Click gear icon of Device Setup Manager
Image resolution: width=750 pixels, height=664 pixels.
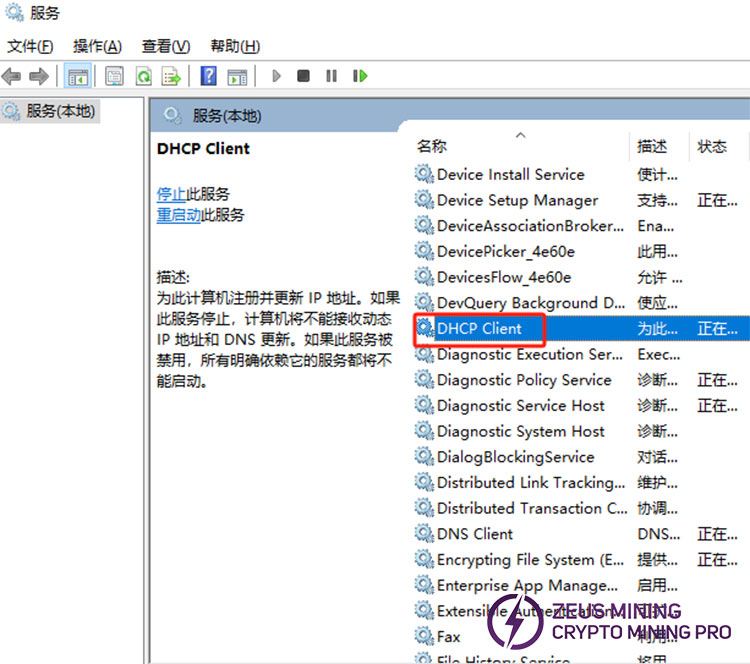(x=424, y=199)
